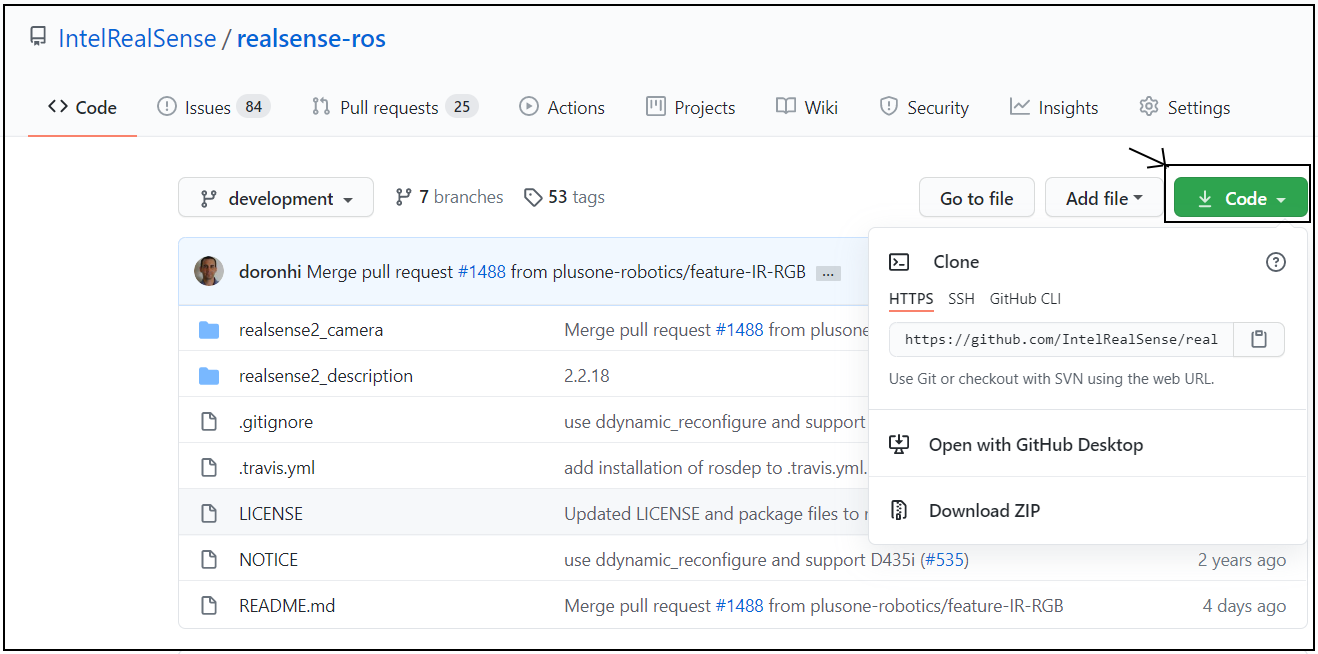Screen dimensions: 1318x654
Task: Copy the clone URL using the clipboard icon
Action: click(1258, 339)
